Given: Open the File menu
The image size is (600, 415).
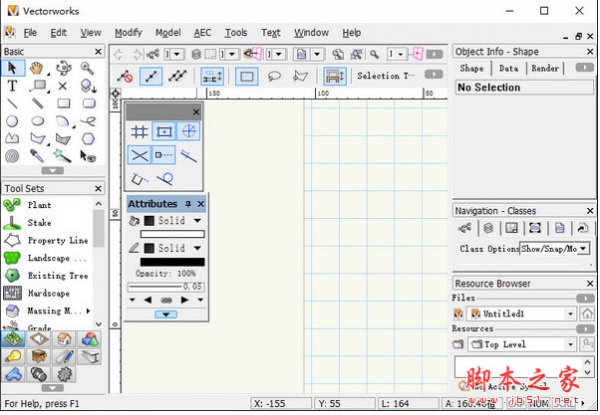Looking at the screenshot, I should click(x=30, y=33).
